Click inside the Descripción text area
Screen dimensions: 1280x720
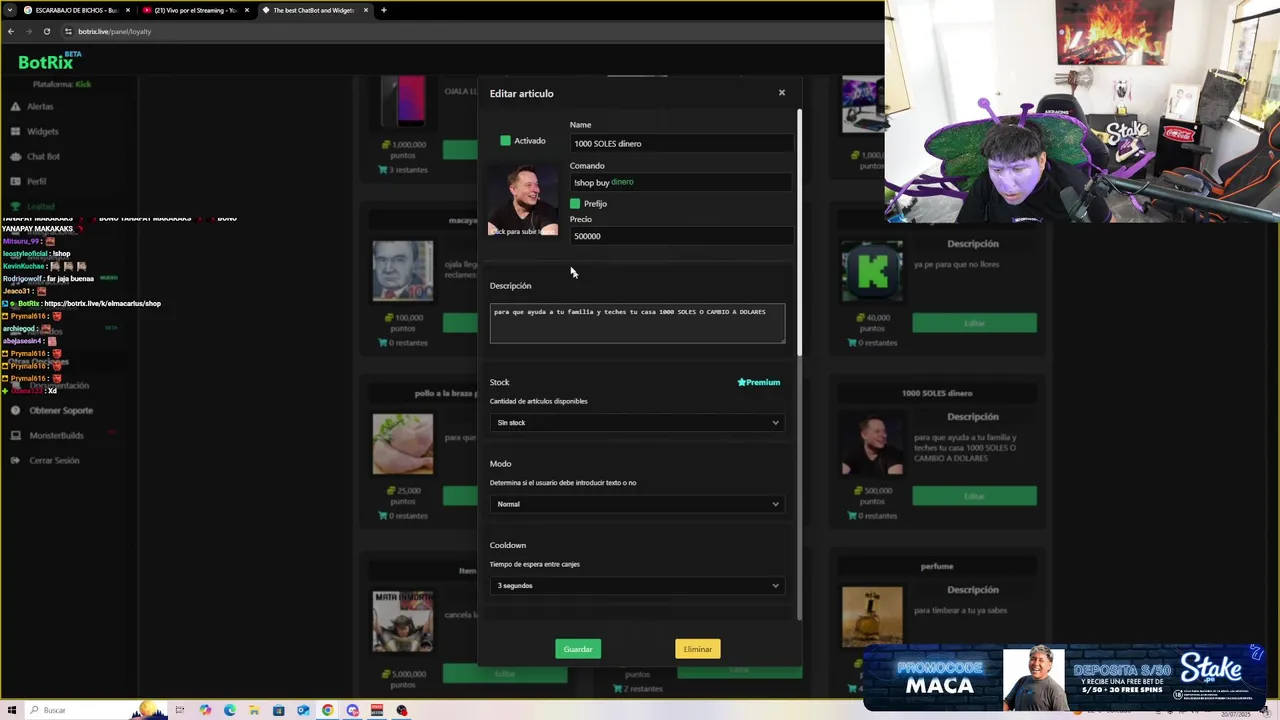(637, 323)
